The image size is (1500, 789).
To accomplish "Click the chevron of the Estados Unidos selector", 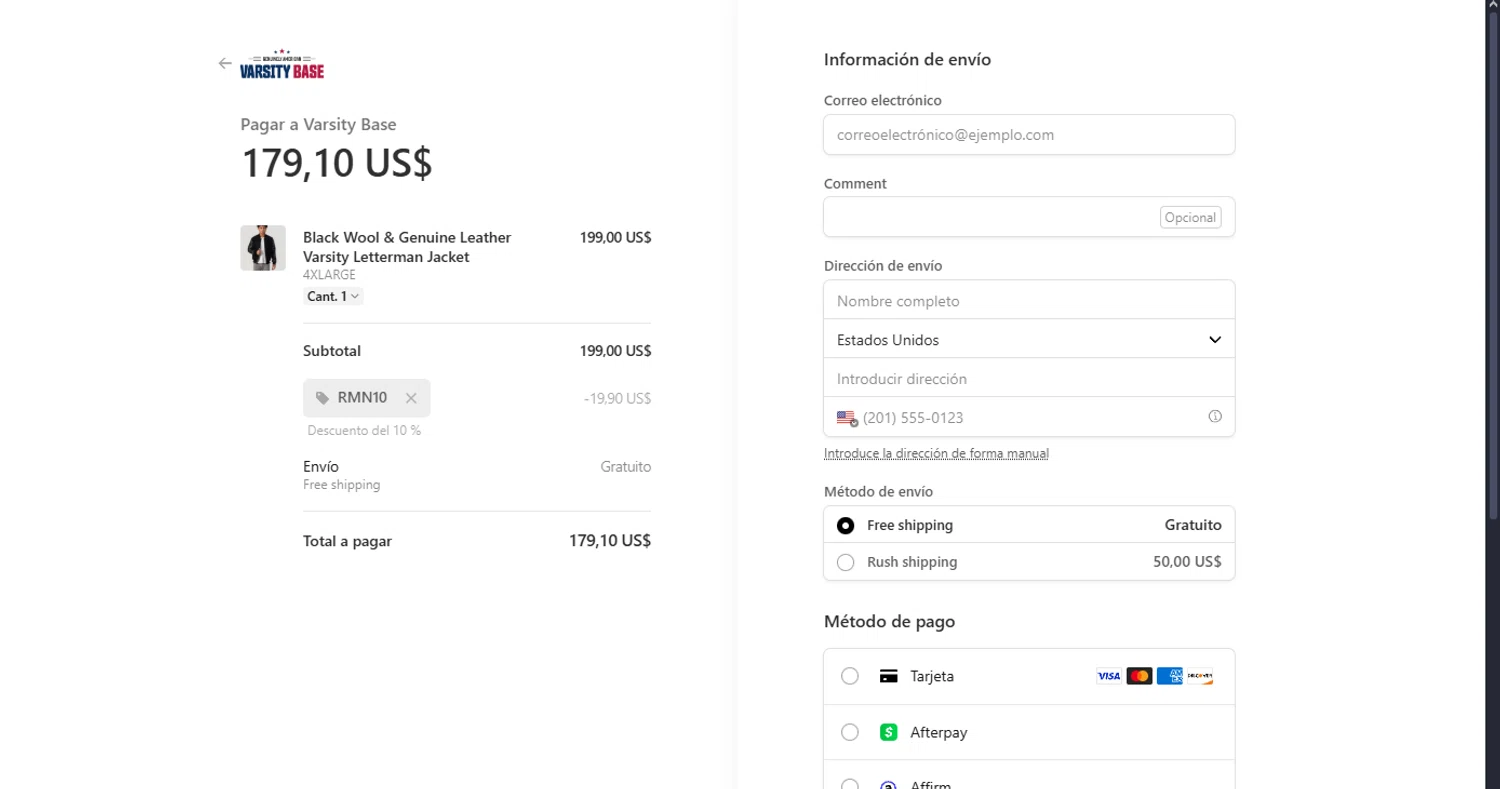I will [x=1215, y=340].
